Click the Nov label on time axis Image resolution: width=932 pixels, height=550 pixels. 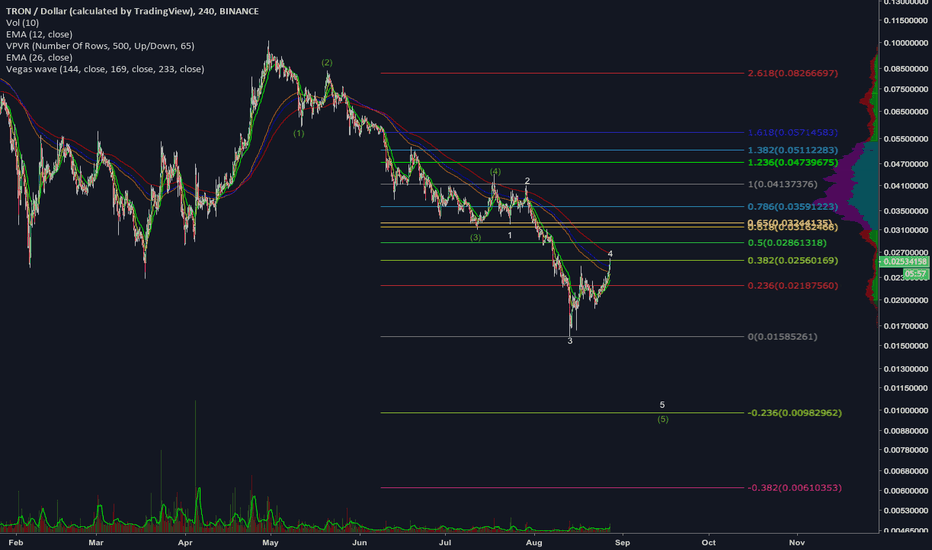[797, 542]
